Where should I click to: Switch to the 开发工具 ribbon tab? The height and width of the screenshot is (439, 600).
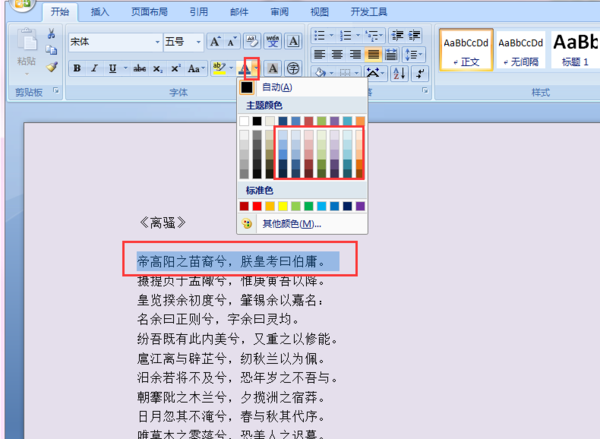369,12
